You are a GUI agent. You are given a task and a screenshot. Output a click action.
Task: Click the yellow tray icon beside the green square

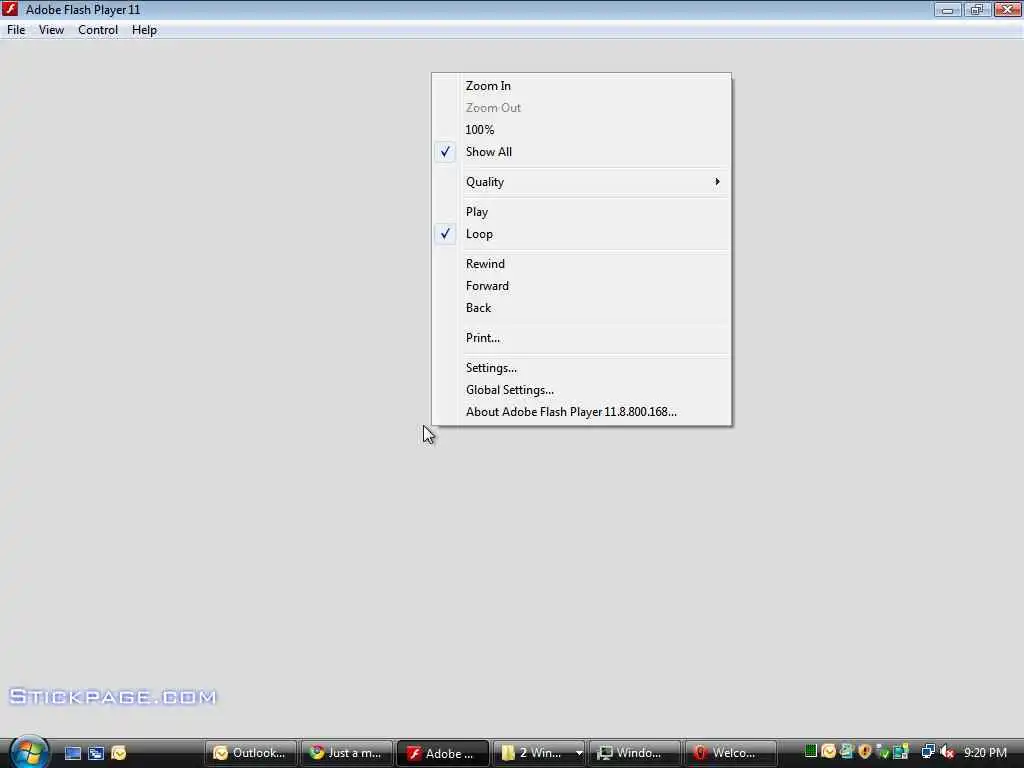tap(828, 752)
